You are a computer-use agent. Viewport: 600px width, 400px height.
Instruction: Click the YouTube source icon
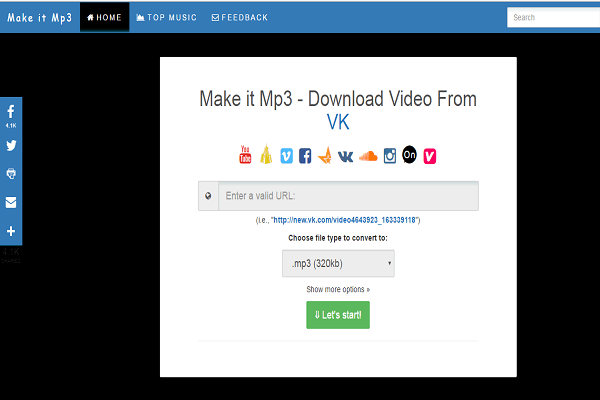click(245, 155)
